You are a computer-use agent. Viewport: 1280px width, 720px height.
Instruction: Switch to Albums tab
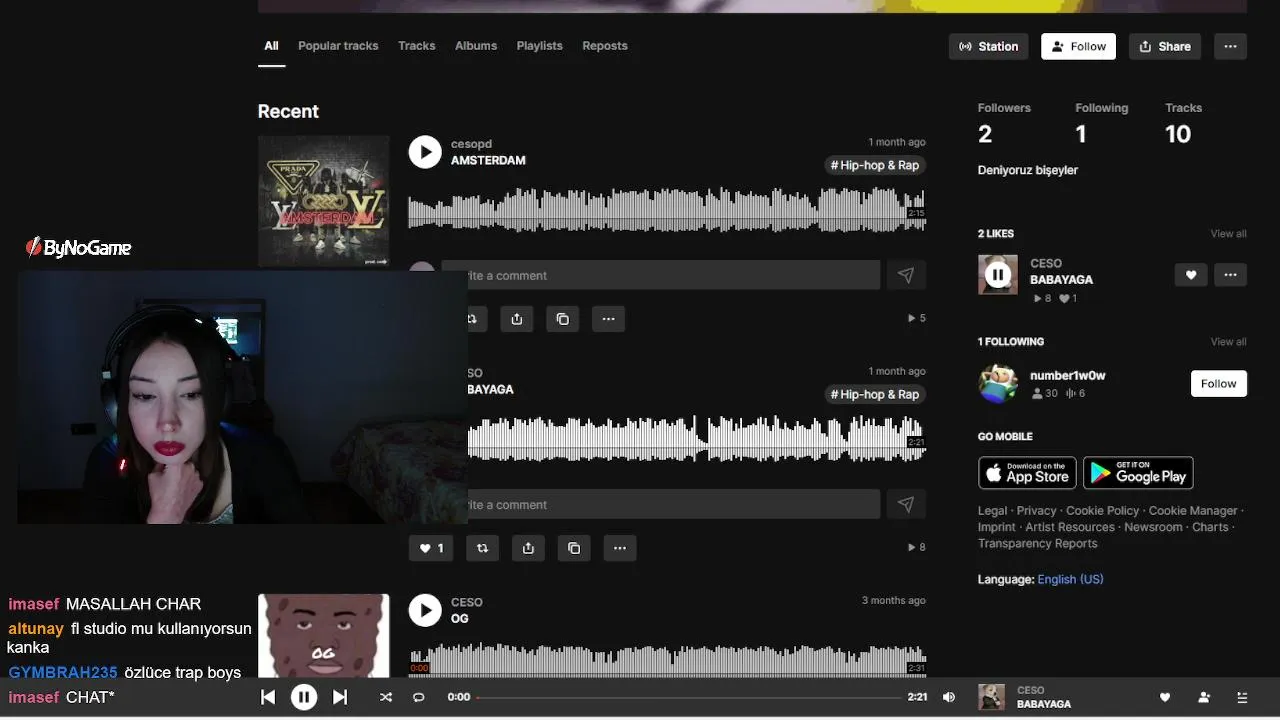point(476,46)
